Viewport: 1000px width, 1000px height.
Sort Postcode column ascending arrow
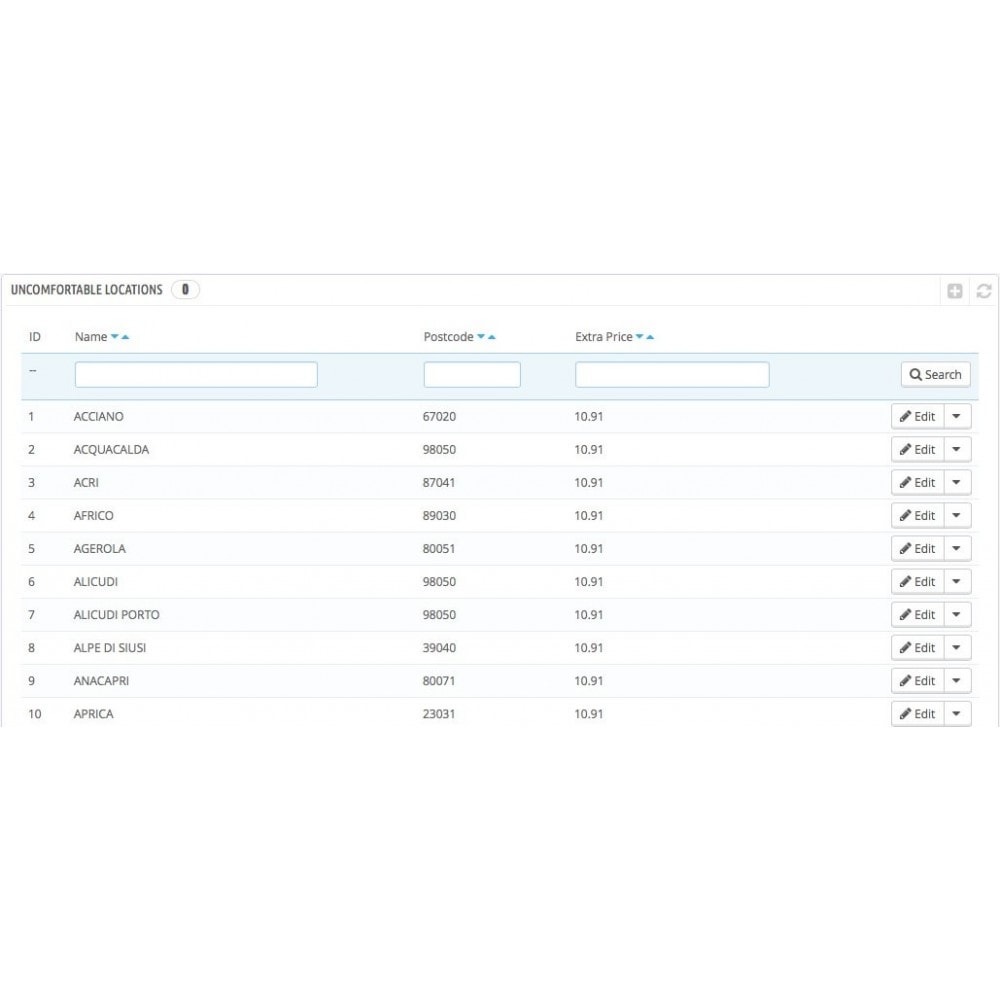point(492,337)
